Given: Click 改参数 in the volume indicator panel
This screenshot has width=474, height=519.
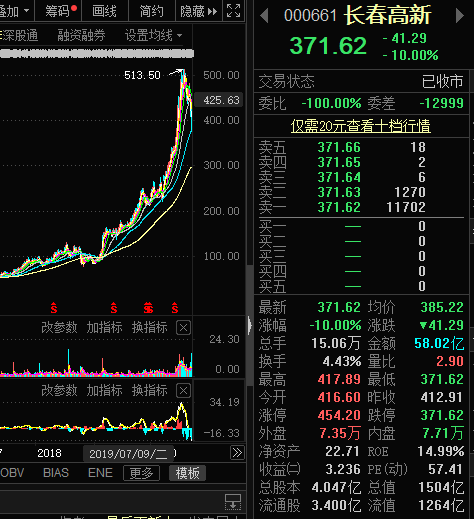Looking at the screenshot, I should (x=59, y=327).
